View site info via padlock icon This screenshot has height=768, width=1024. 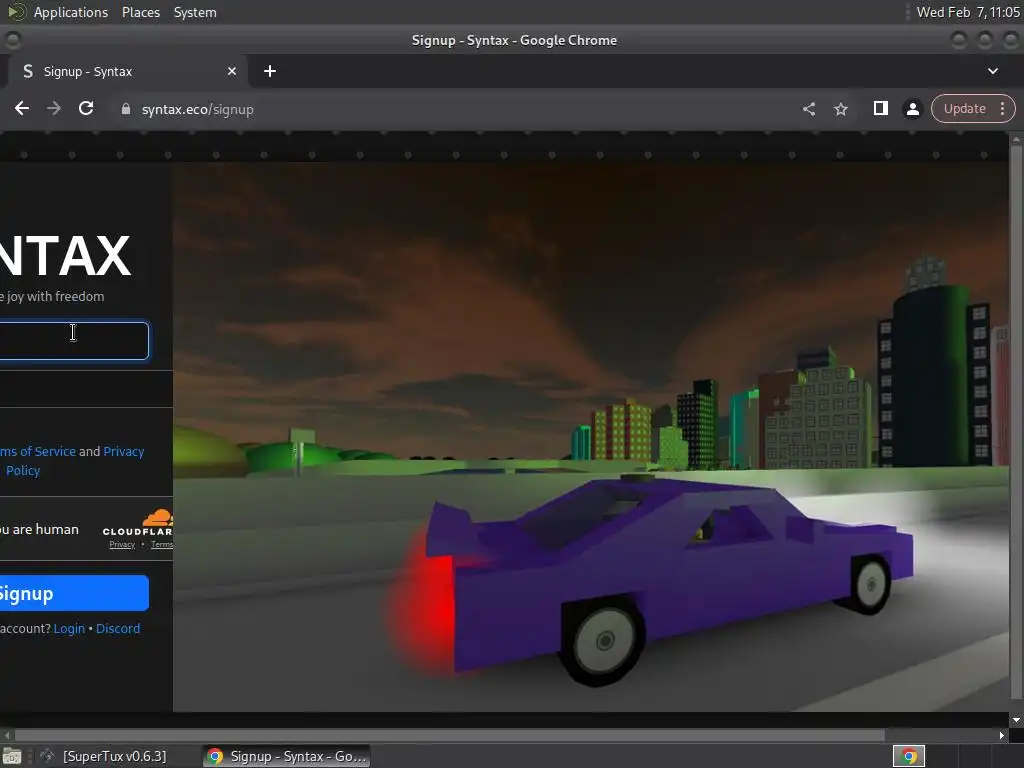click(x=126, y=109)
